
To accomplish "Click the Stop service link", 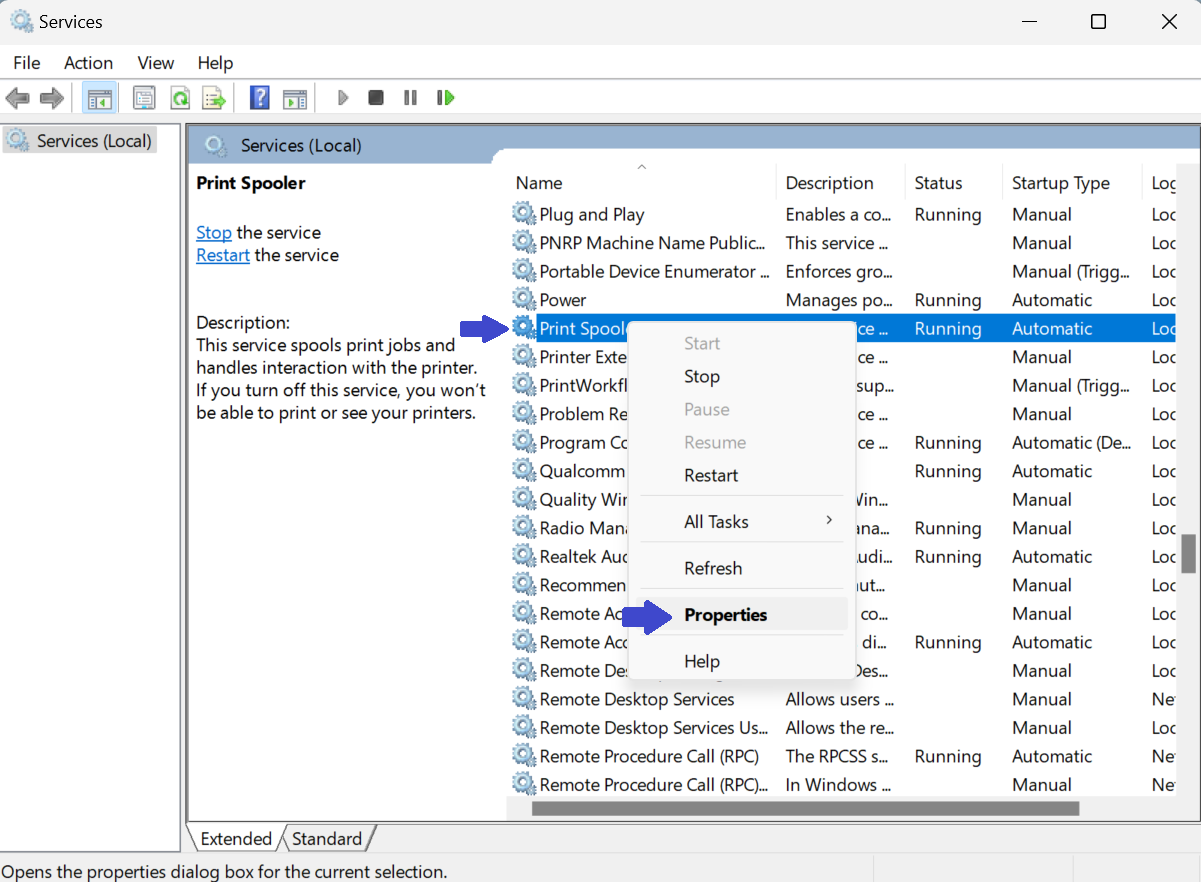I will tap(214, 232).
